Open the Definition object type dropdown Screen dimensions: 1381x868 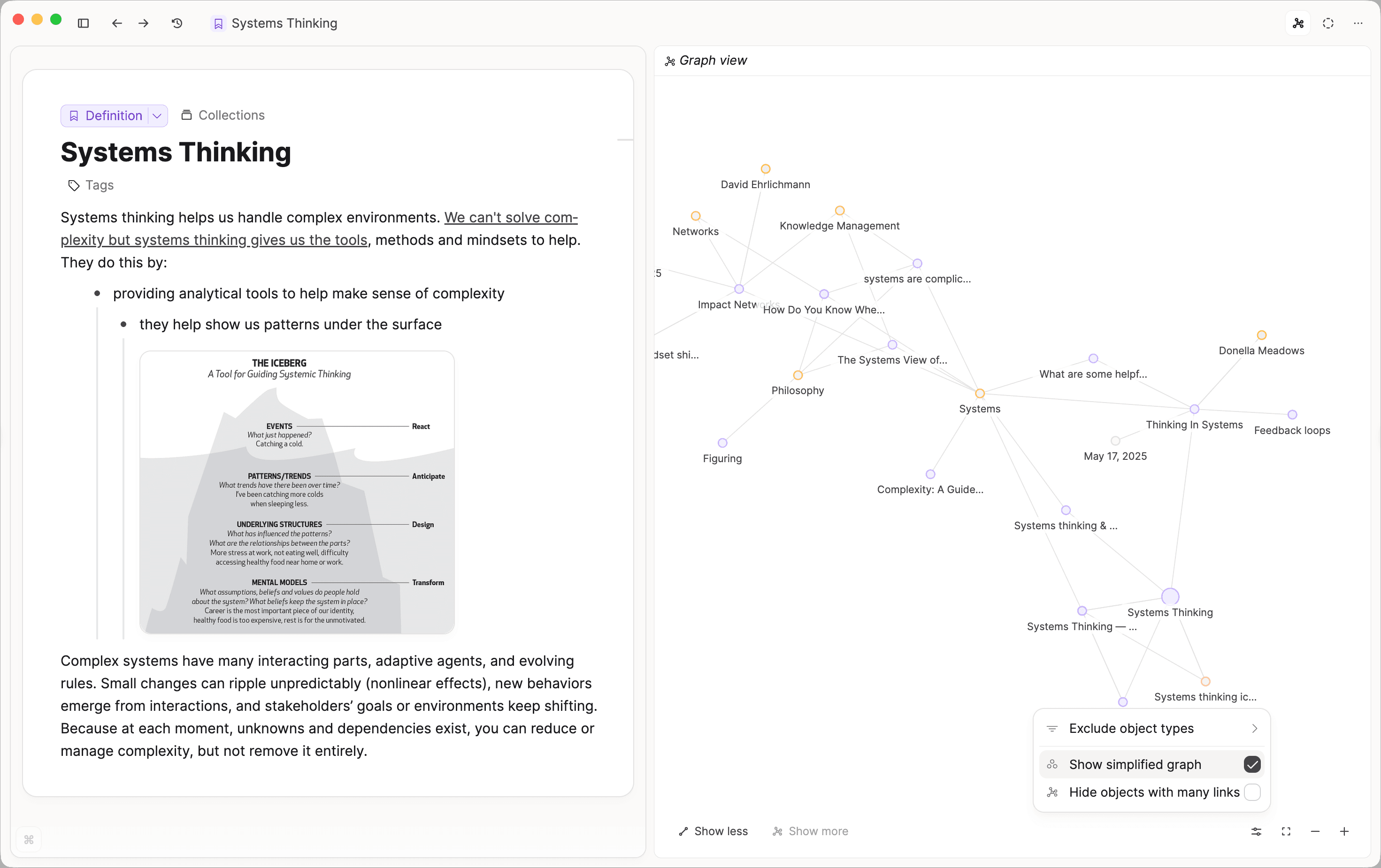pos(157,116)
